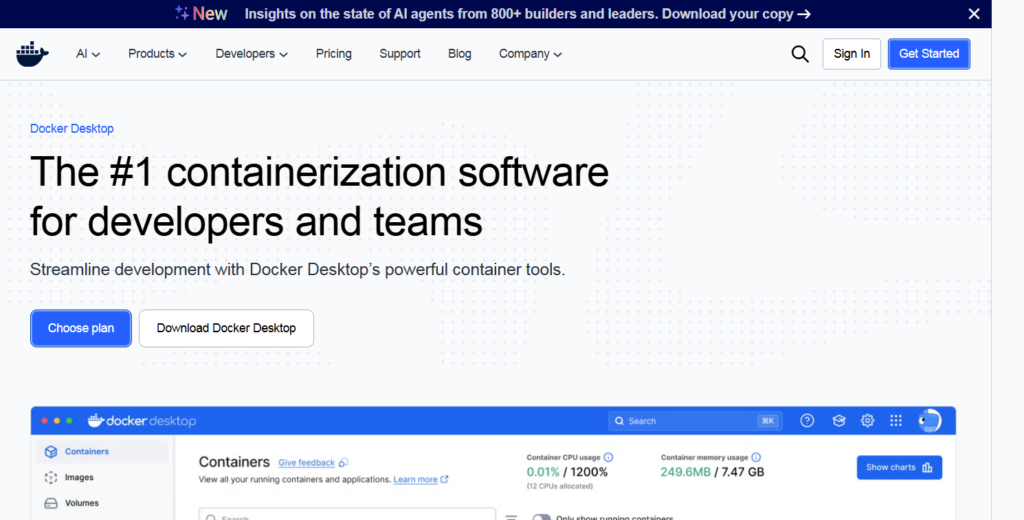Dismiss the announcement banner with X
Image resolution: width=1024 pixels, height=520 pixels.
(x=974, y=14)
